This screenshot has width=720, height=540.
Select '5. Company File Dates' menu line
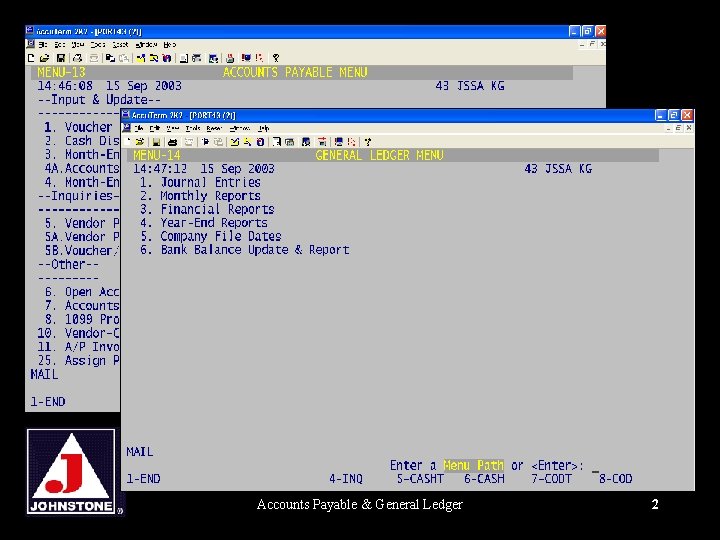tap(211, 236)
